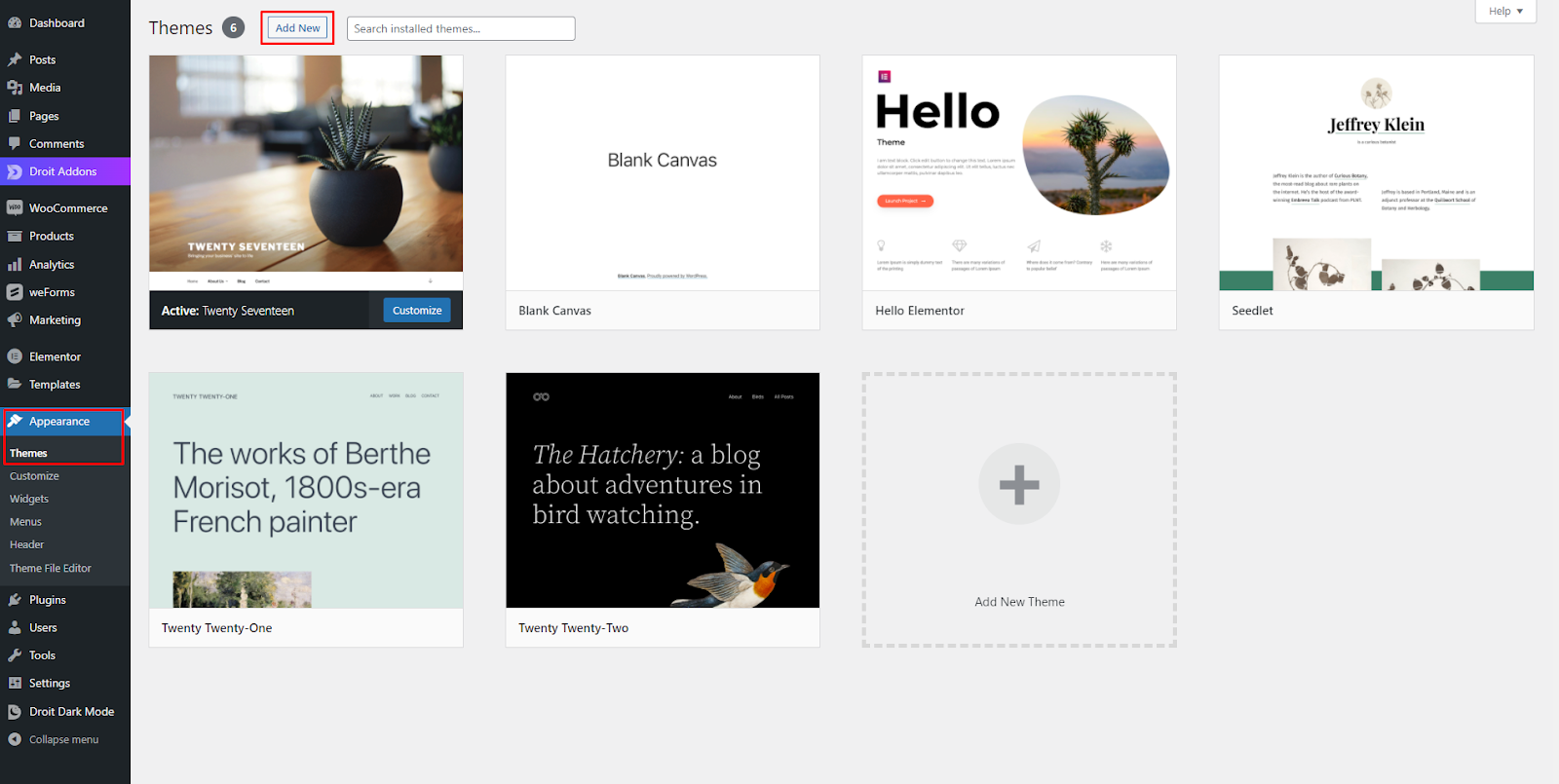
Task: Click the Settings sliders icon
Action: coord(15,683)
